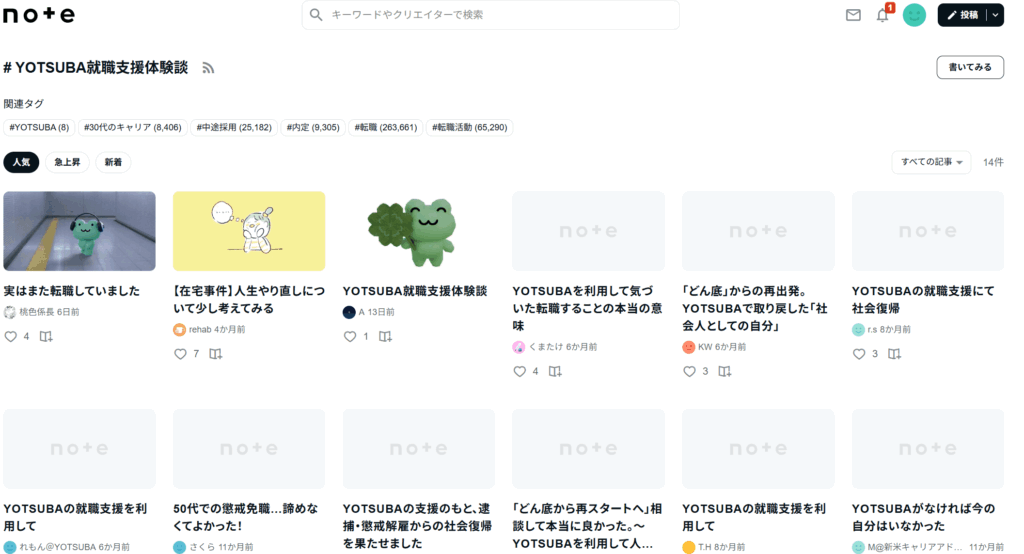Open 桃色係長 author avatar
This screenshot has height=554, width=1024.
pos(10,312)
